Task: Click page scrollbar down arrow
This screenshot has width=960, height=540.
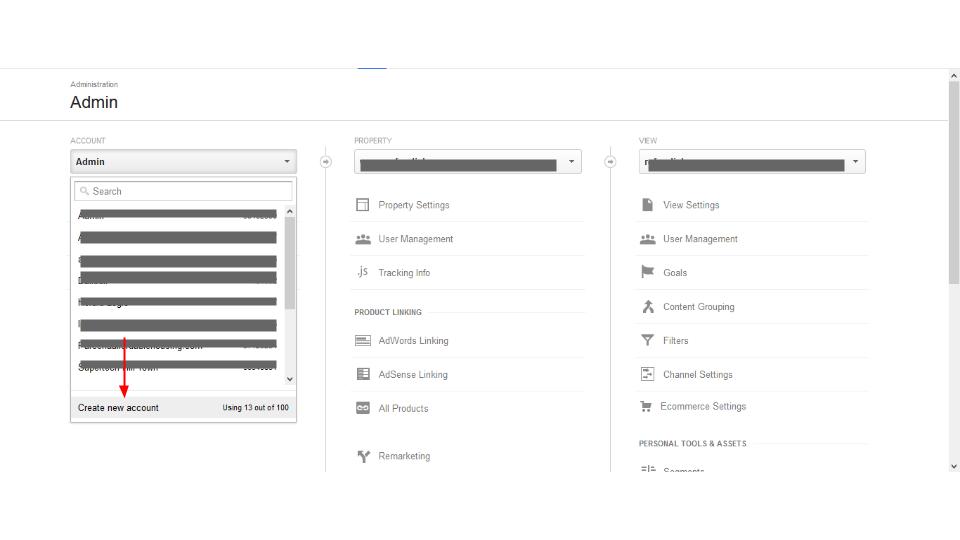Action: pos(954,467)
